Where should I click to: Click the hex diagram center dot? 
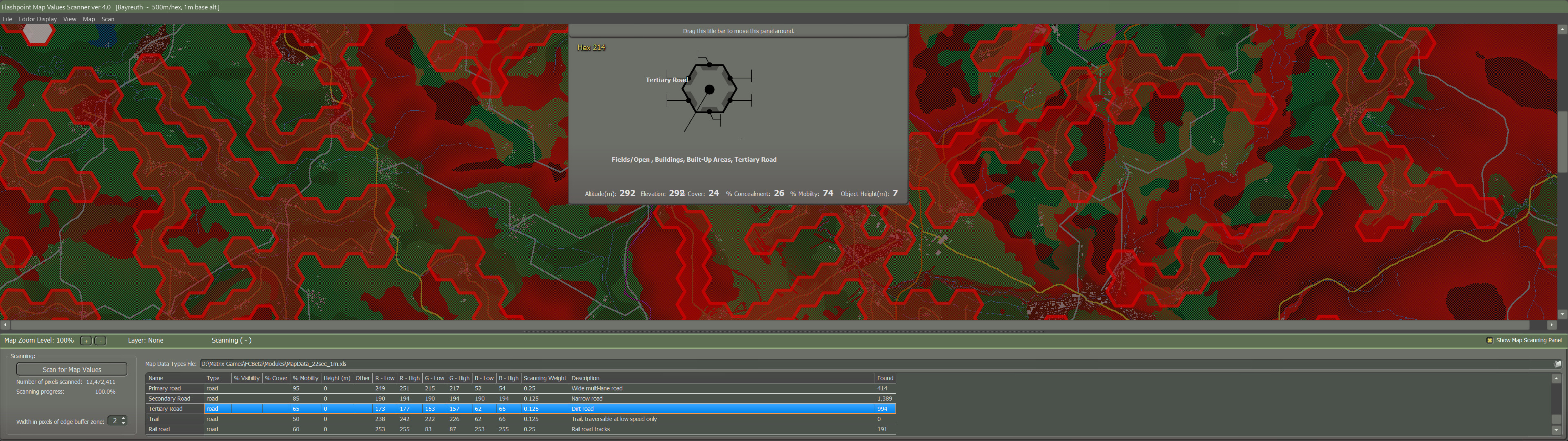pyautogui.click(x=709, y=89)
